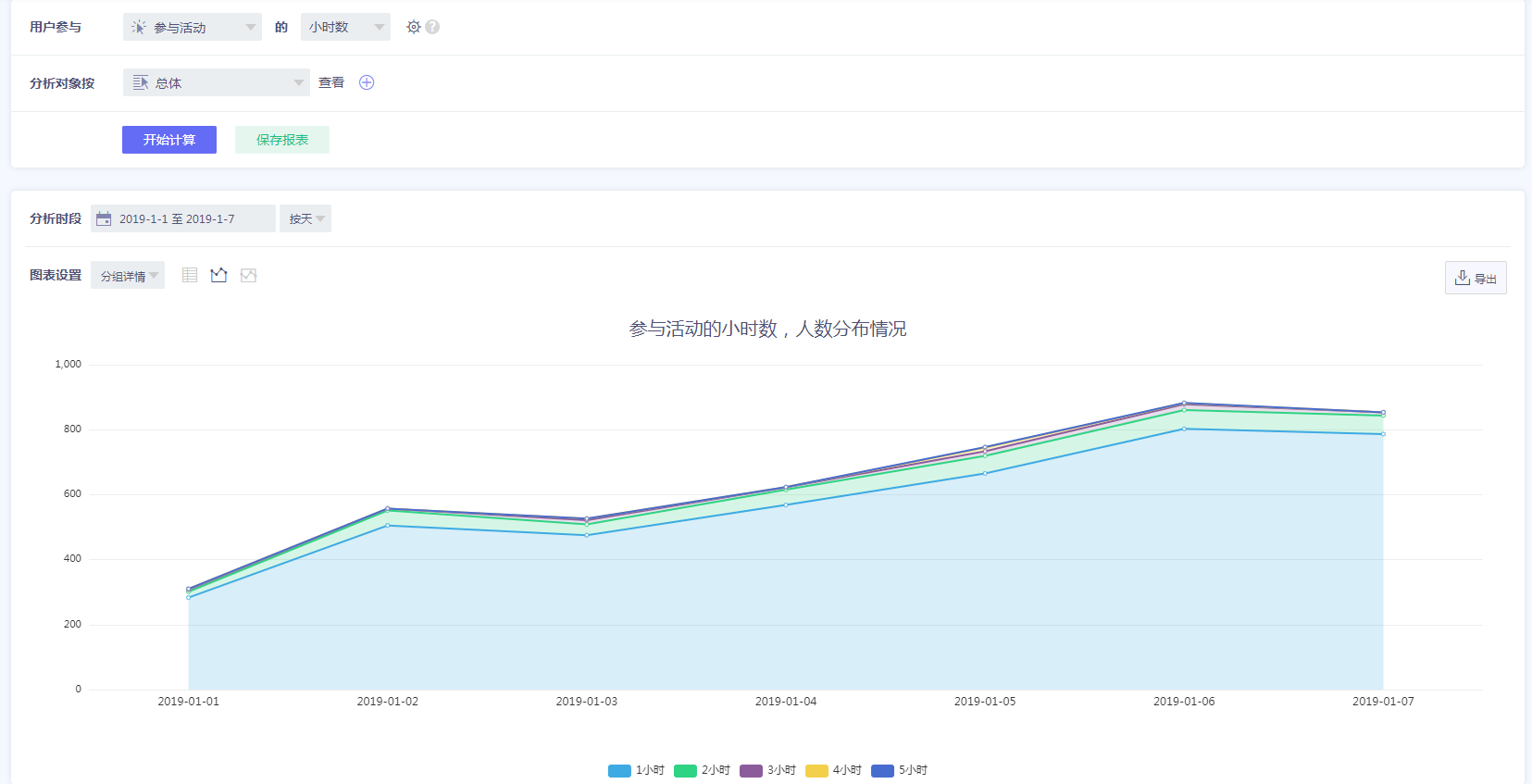
Task: Toggle the 5小时 legend series
Action: click(x=900, y=770)
